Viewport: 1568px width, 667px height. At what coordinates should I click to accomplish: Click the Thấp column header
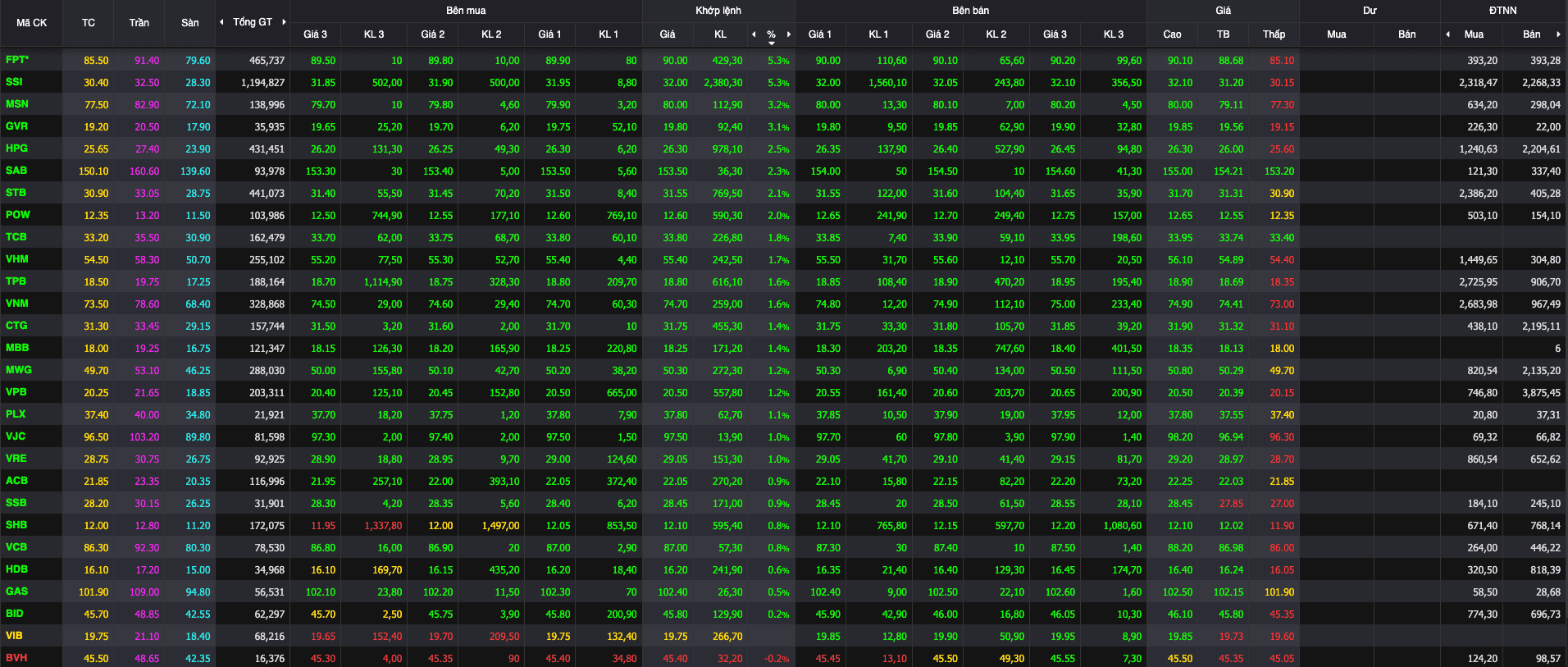coord(1274,34)
